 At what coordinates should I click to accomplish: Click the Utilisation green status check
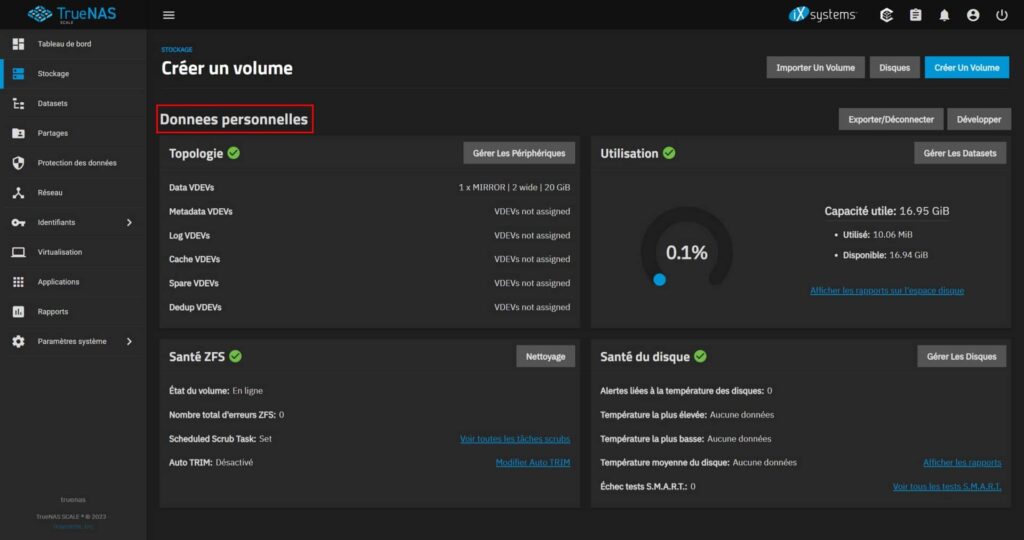tap(669, 153)
